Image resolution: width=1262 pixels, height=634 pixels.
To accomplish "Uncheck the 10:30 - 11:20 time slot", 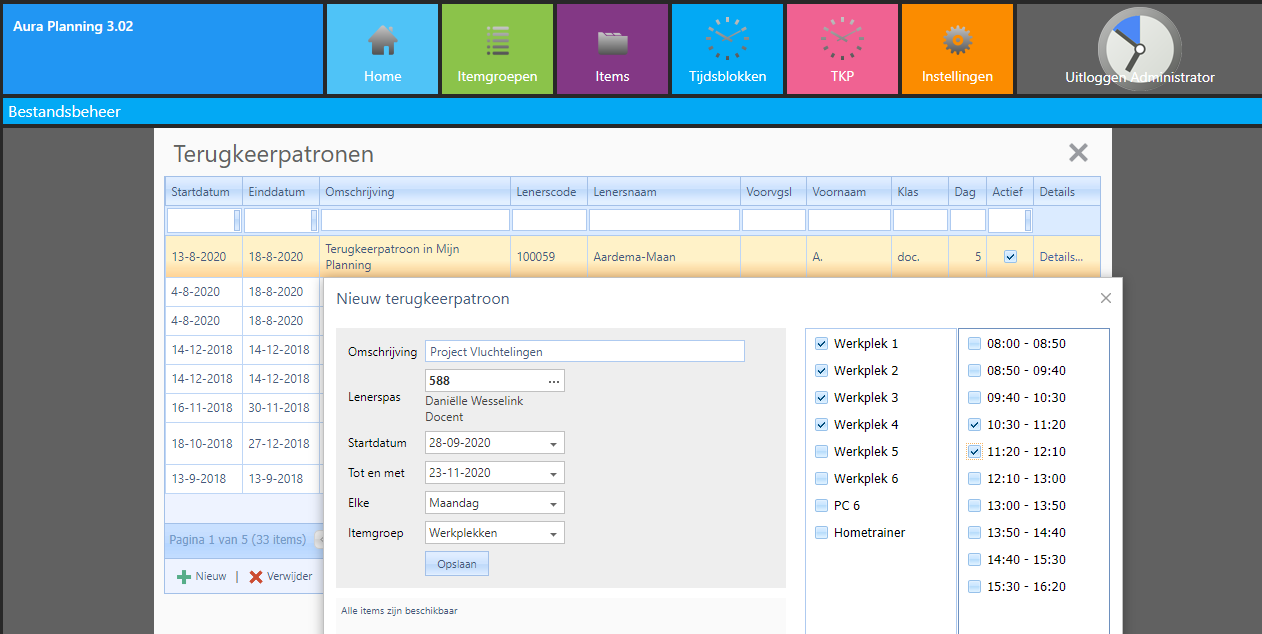I will [x=975, y=425].
